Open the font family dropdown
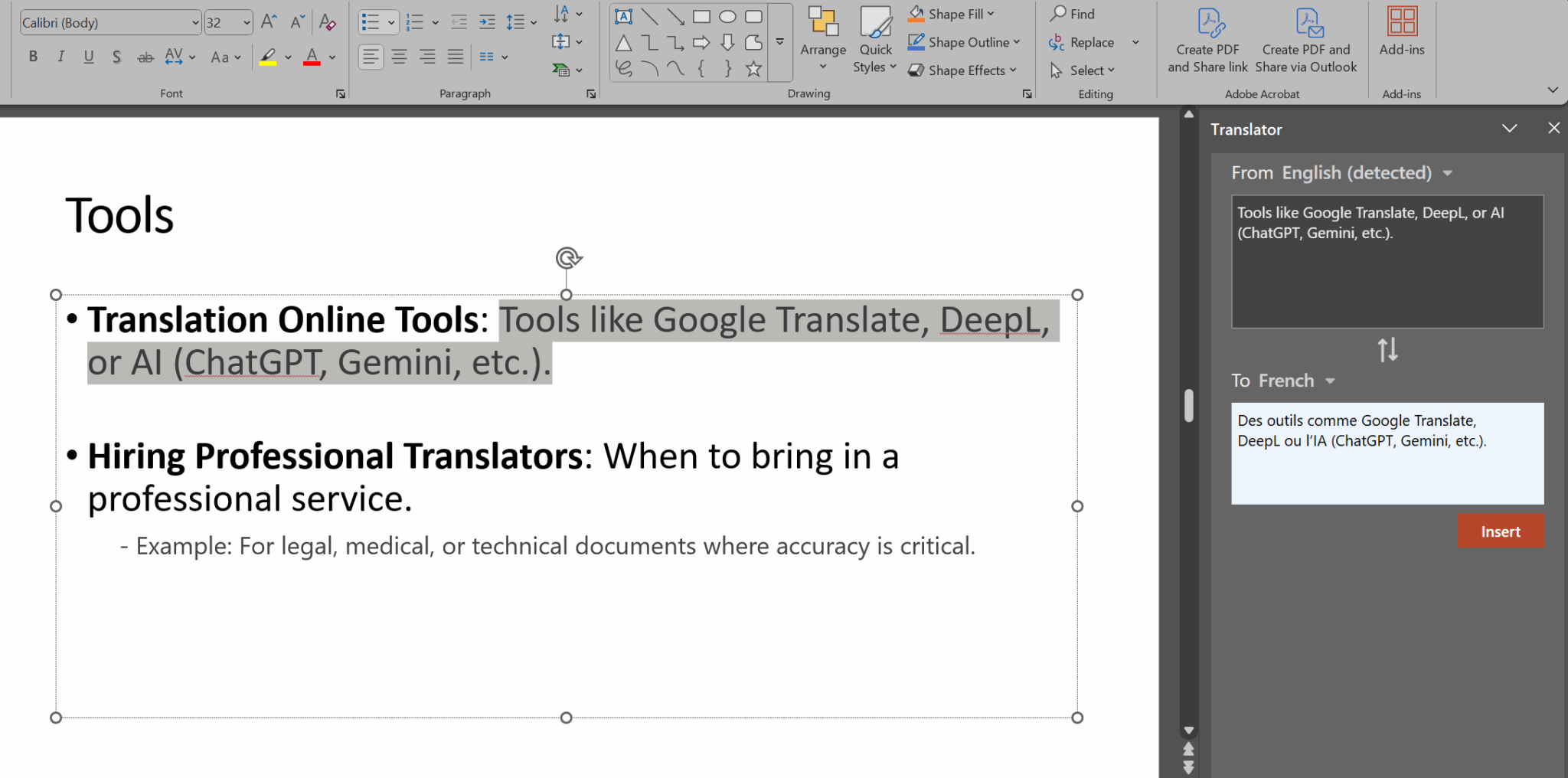 pos(194,22)
